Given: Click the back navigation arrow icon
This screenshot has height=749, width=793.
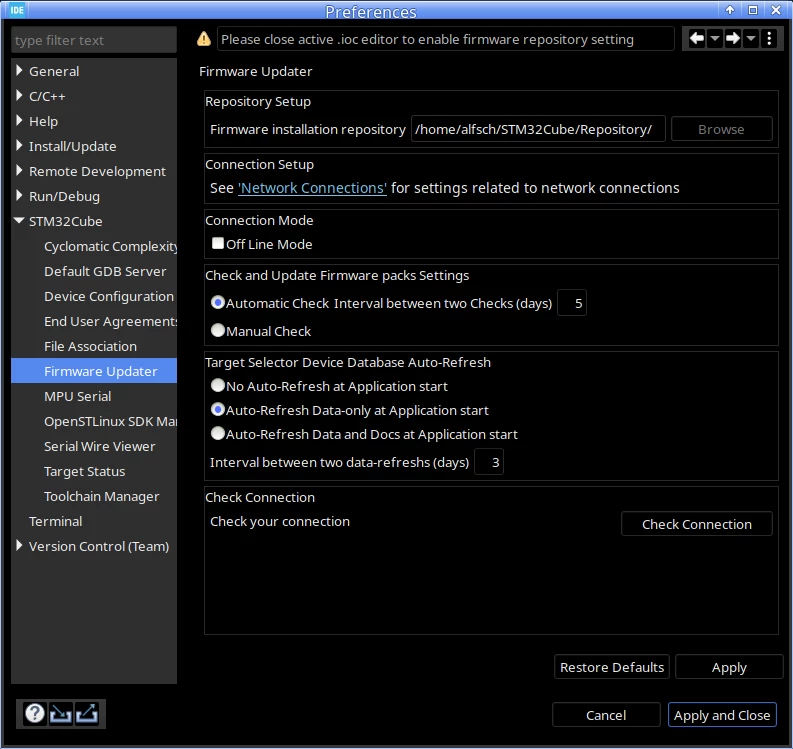Looking at the screenshot, I should coord(696,38).
